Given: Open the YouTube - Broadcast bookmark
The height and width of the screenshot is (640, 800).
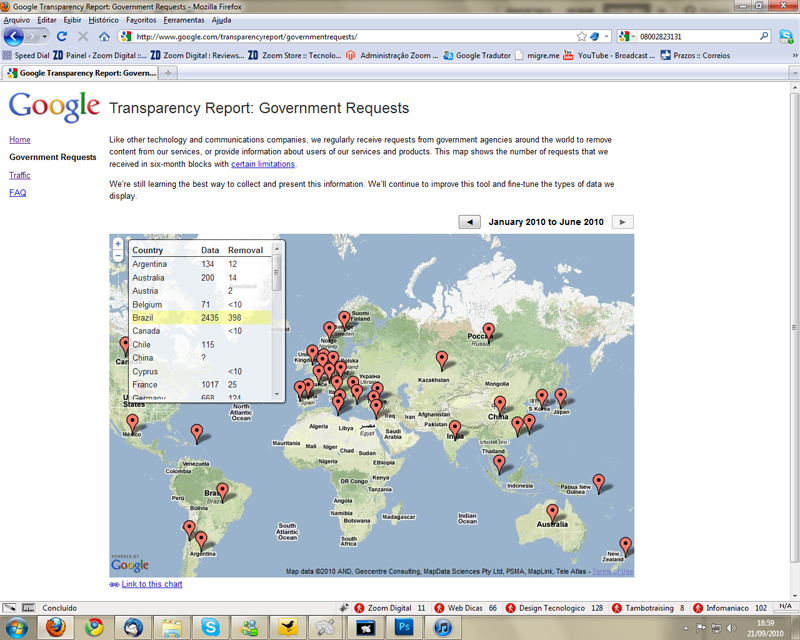Looking at the screenshot, I should tap(609, 56).
